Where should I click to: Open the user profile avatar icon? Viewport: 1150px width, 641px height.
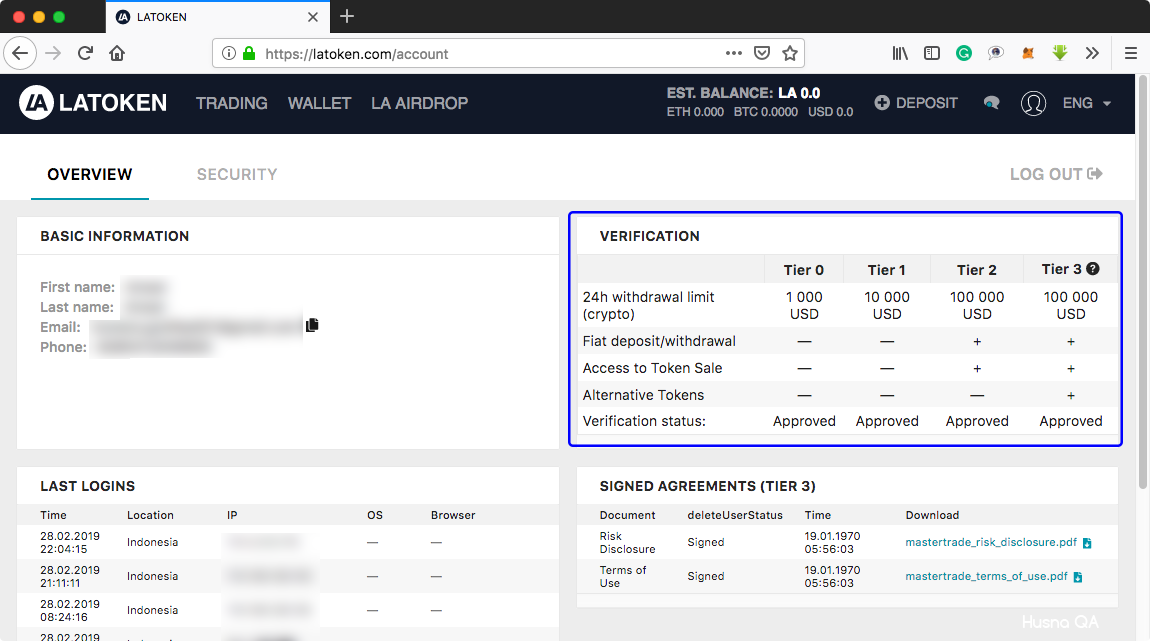(x=1033, y=103)
